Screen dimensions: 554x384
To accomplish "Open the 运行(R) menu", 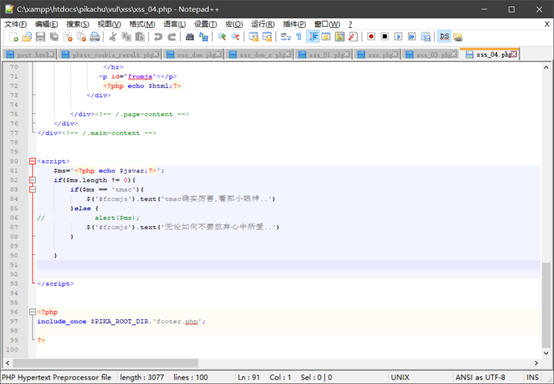I will point(263,24).
